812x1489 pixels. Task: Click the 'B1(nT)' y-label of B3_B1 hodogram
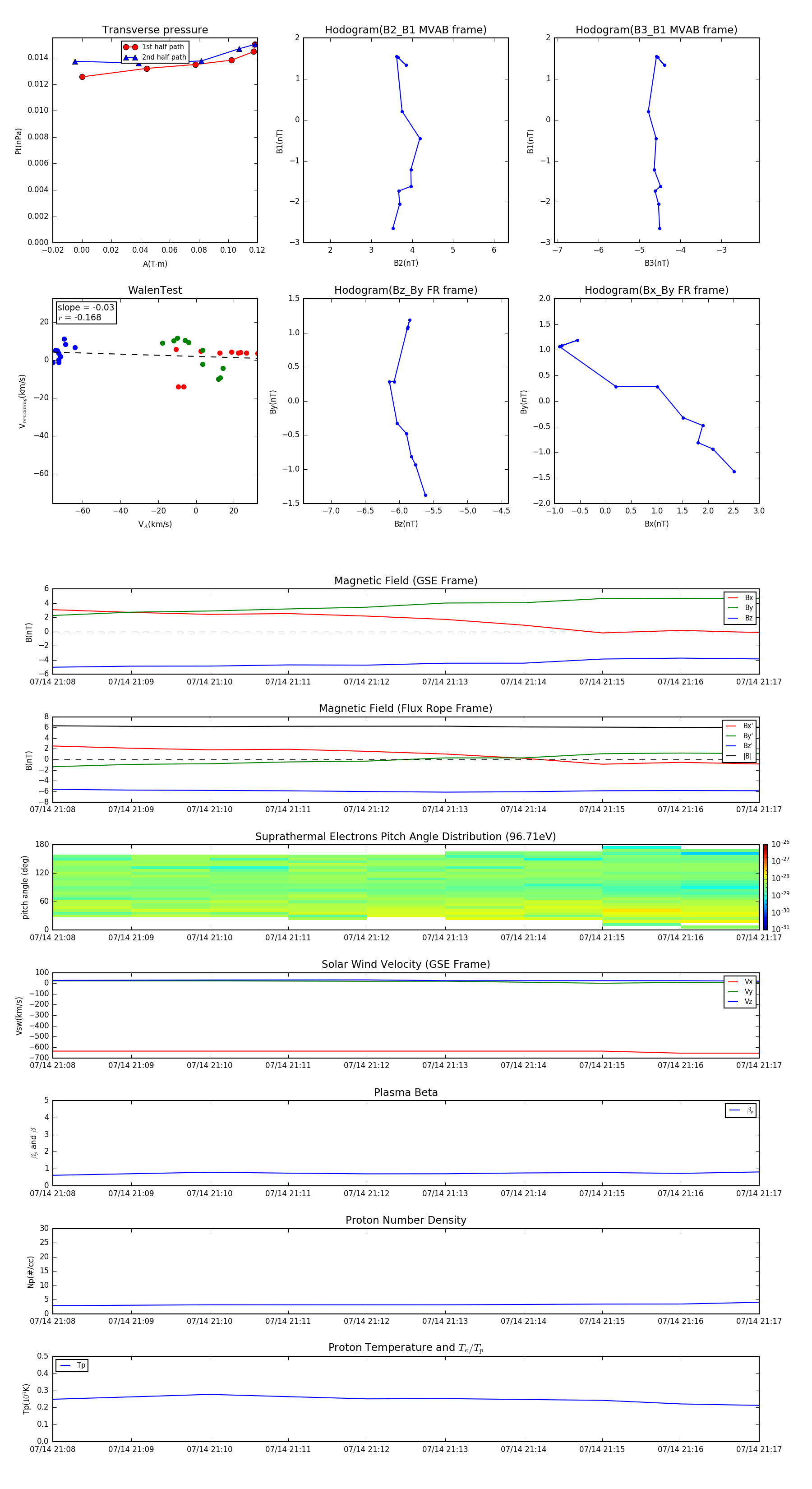531,140
